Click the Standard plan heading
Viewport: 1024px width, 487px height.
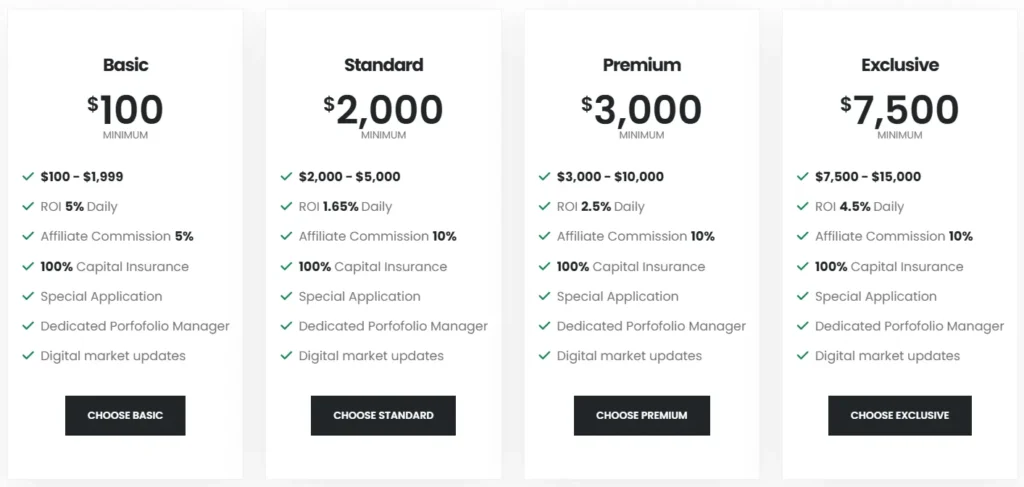tap(383, 65)
